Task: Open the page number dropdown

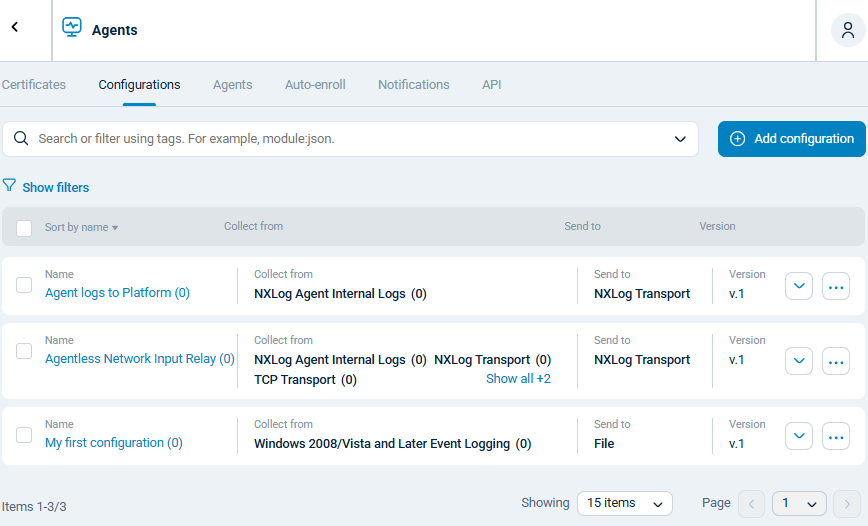Action: (799, 503)
